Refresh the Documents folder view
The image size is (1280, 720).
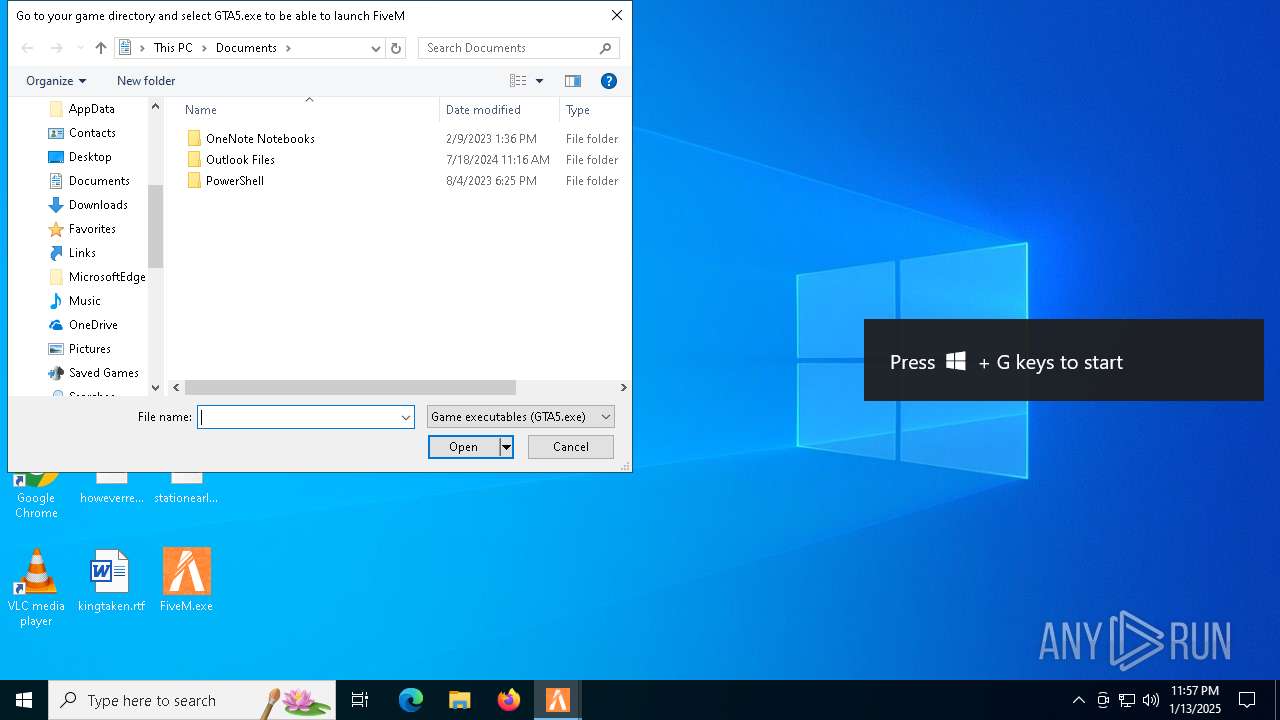click(396, 48)
